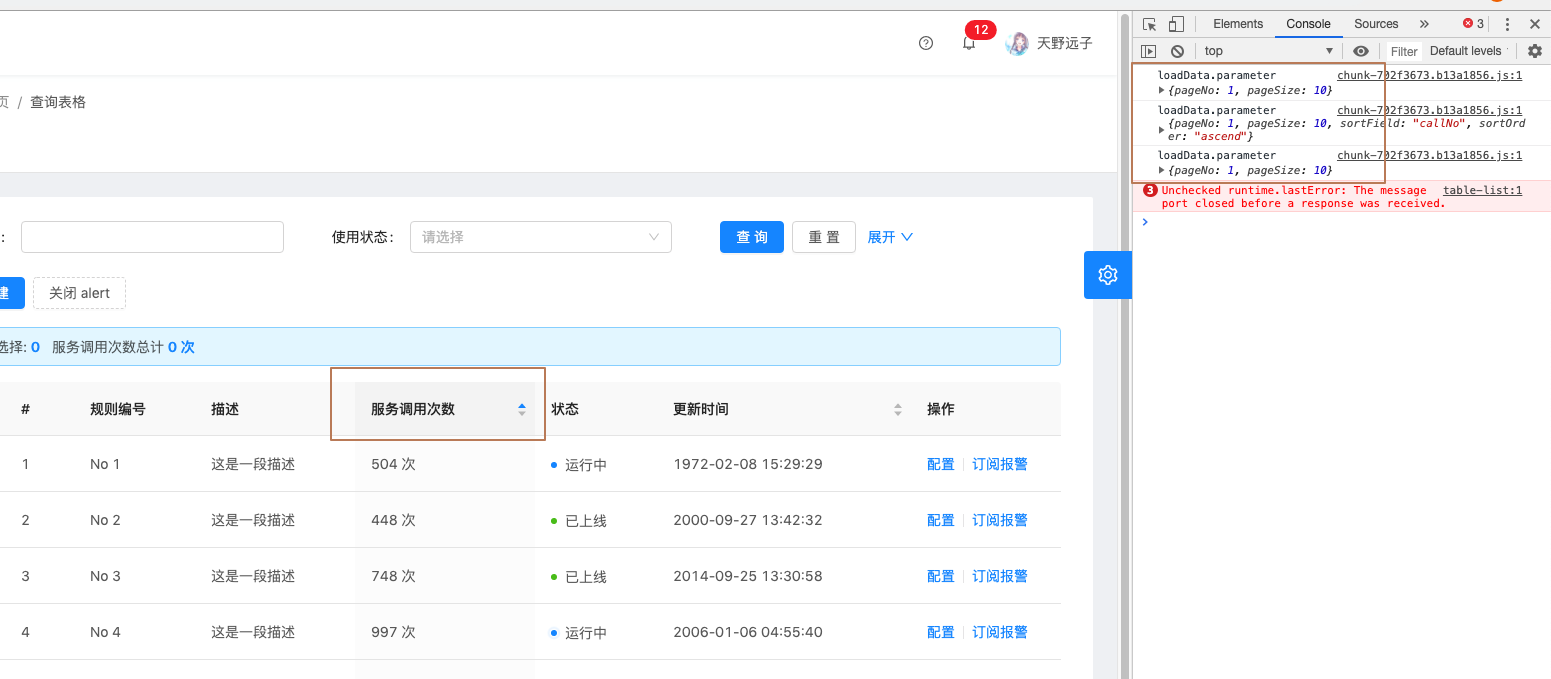
Task: Open the live expression eye icon
Action: [1361, 50]
